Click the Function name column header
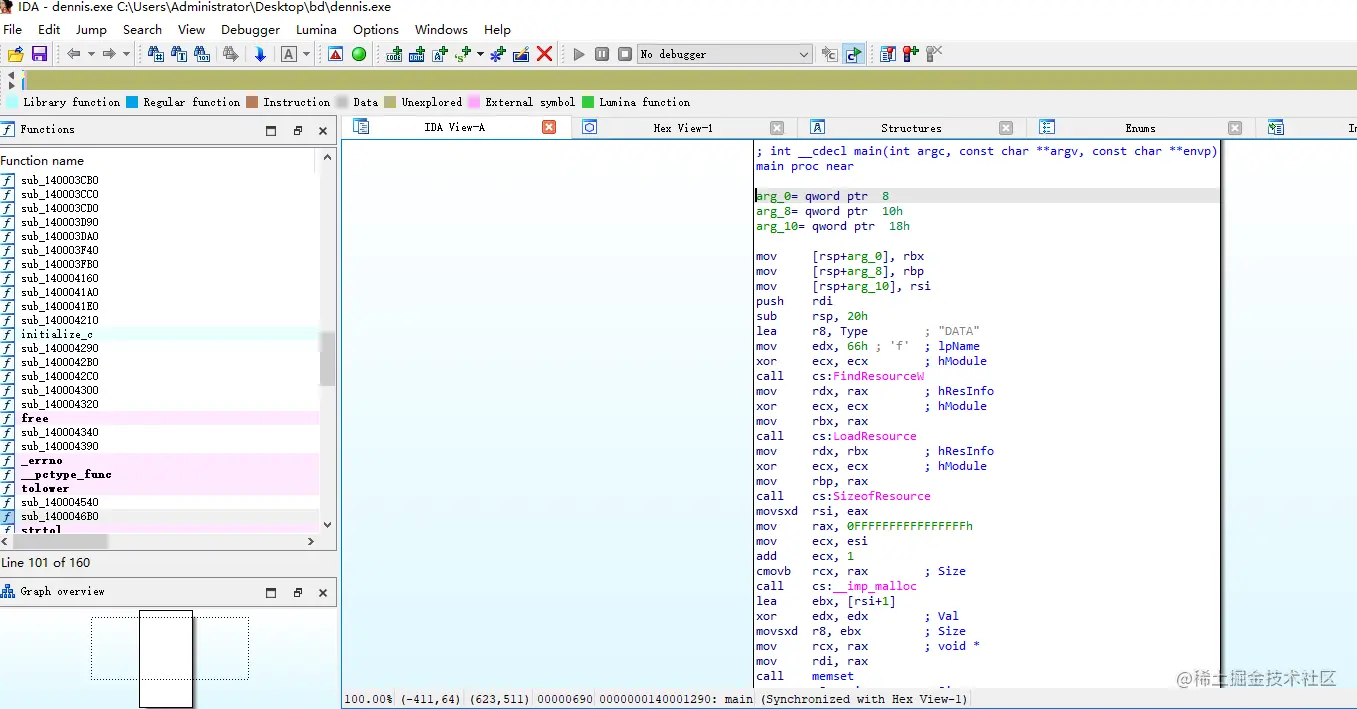Screen dimensions: 1357x709 point(42,160)
